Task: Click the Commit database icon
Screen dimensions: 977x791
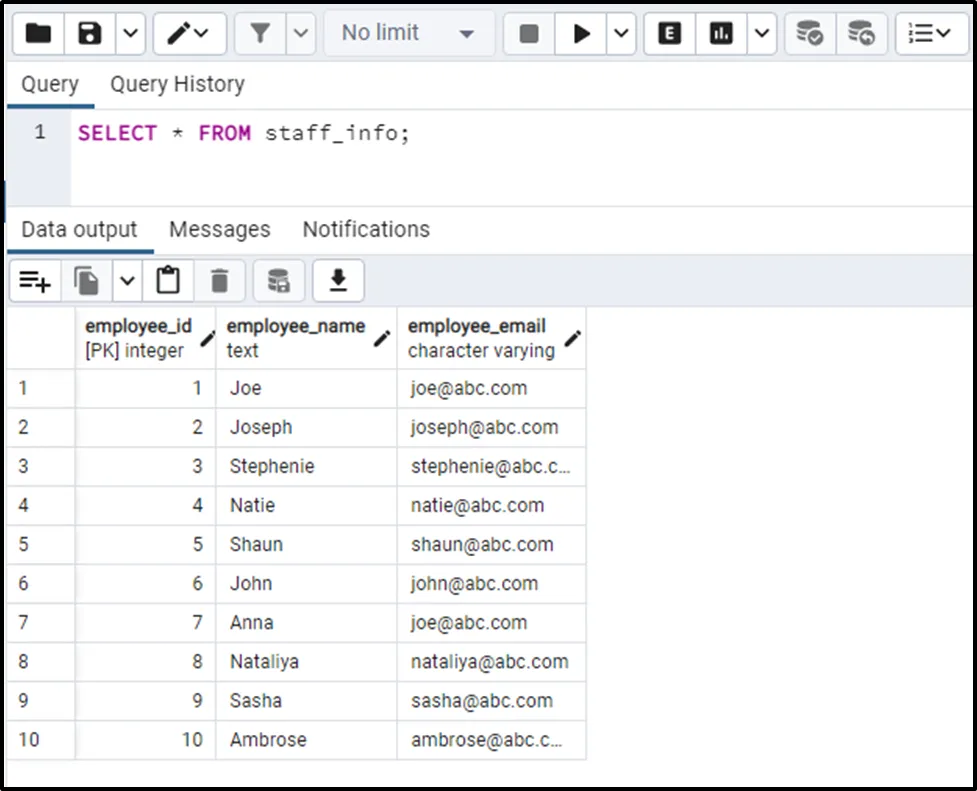Action: coord(809,34)
